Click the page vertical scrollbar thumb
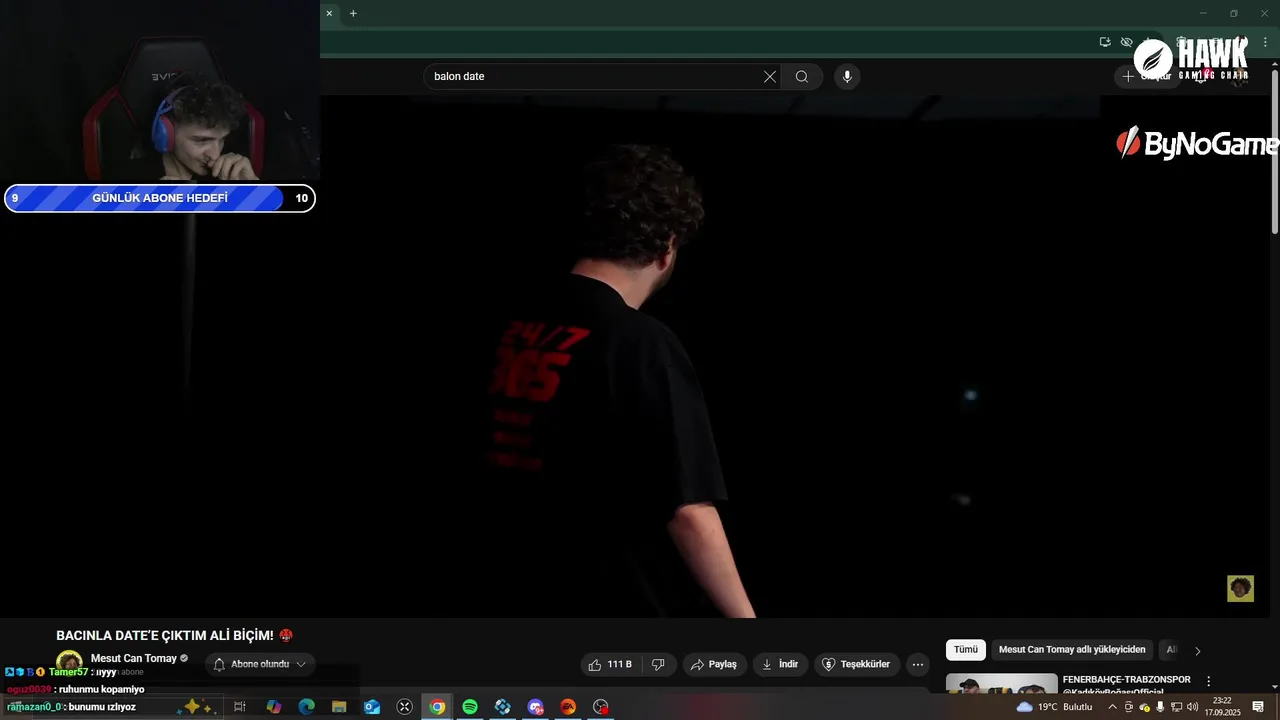1280x720 pixels. tap(1274, 153)
